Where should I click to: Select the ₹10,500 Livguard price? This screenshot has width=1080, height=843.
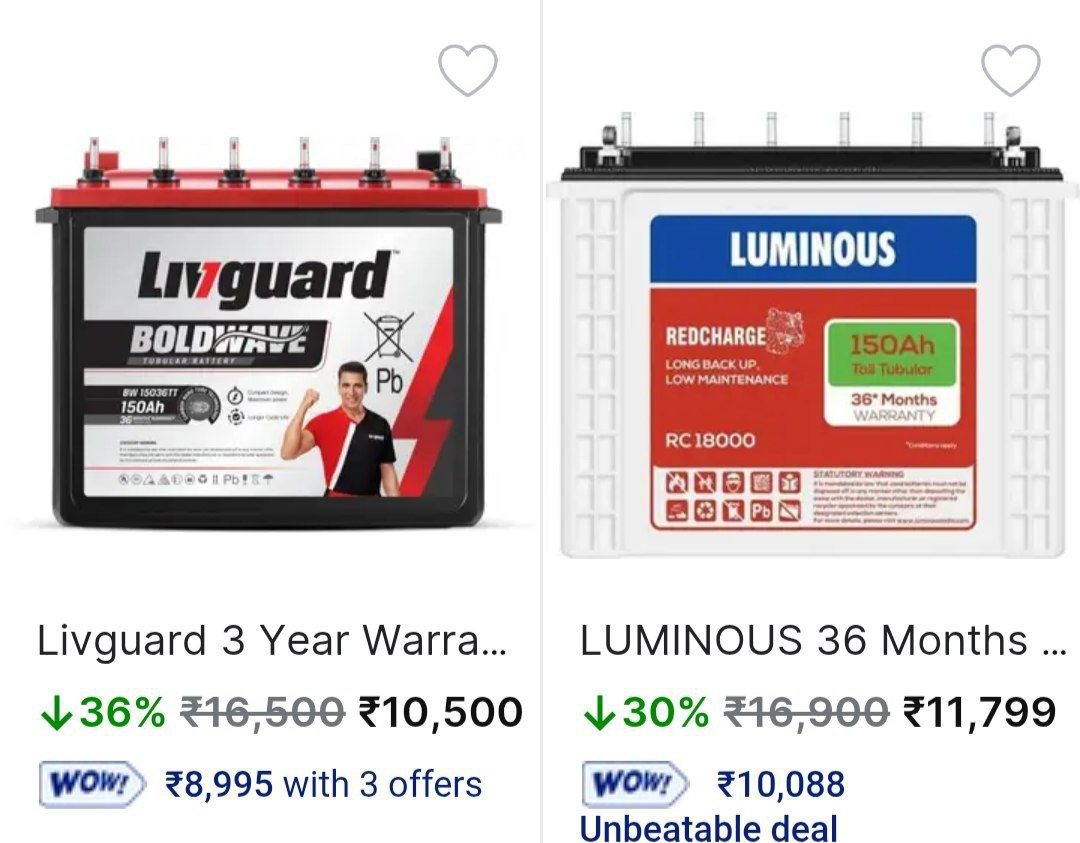click(x=441, y=712)
